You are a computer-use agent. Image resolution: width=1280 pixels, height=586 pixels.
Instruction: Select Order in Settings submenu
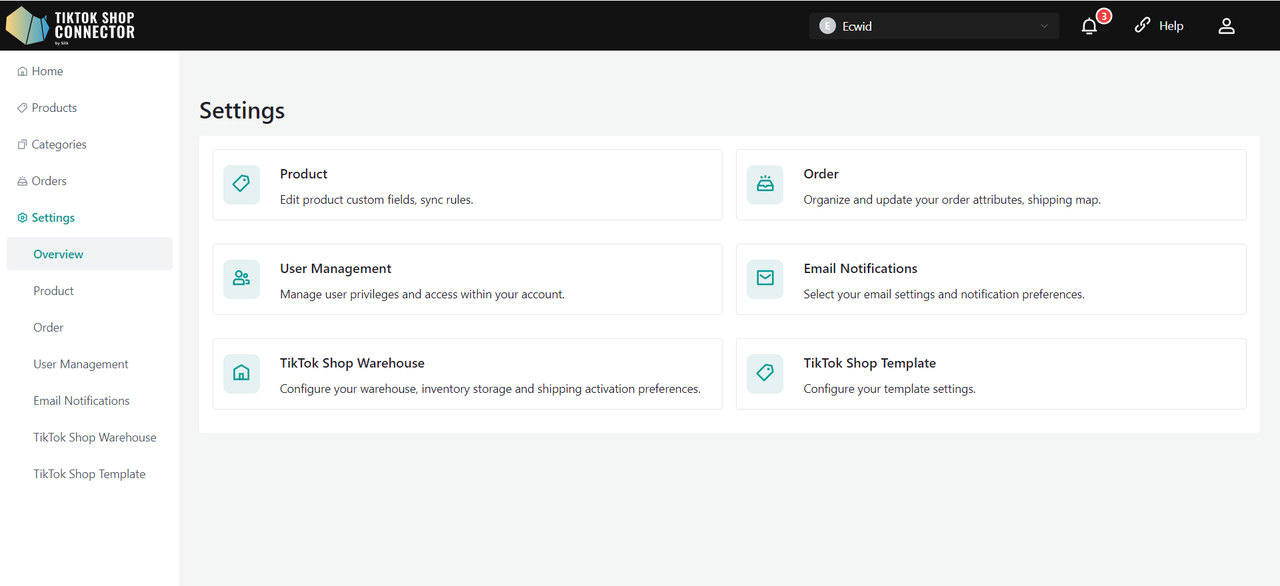[48, 328]
